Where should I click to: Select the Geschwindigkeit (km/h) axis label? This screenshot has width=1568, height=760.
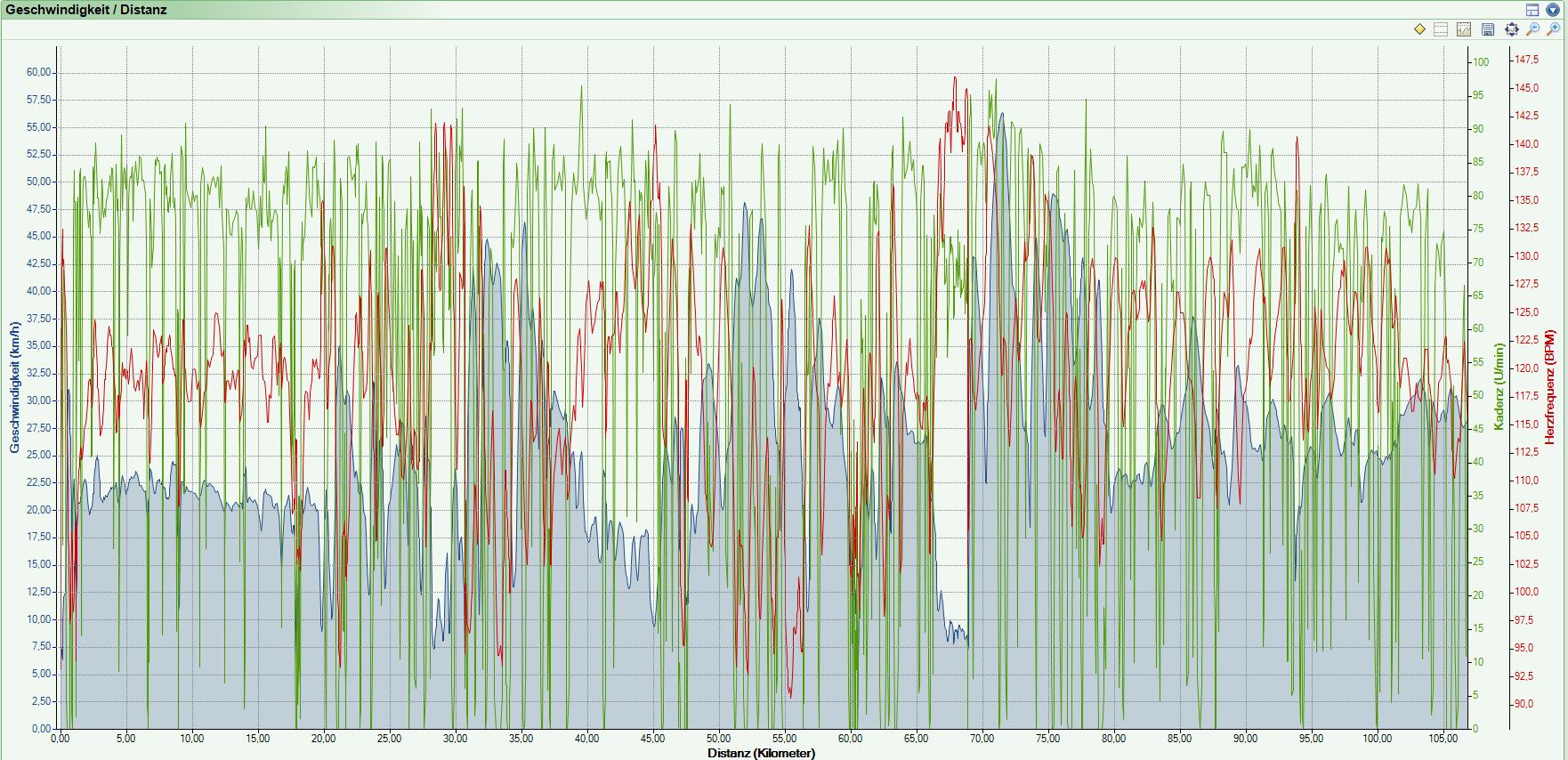click(x=15, y=387)
